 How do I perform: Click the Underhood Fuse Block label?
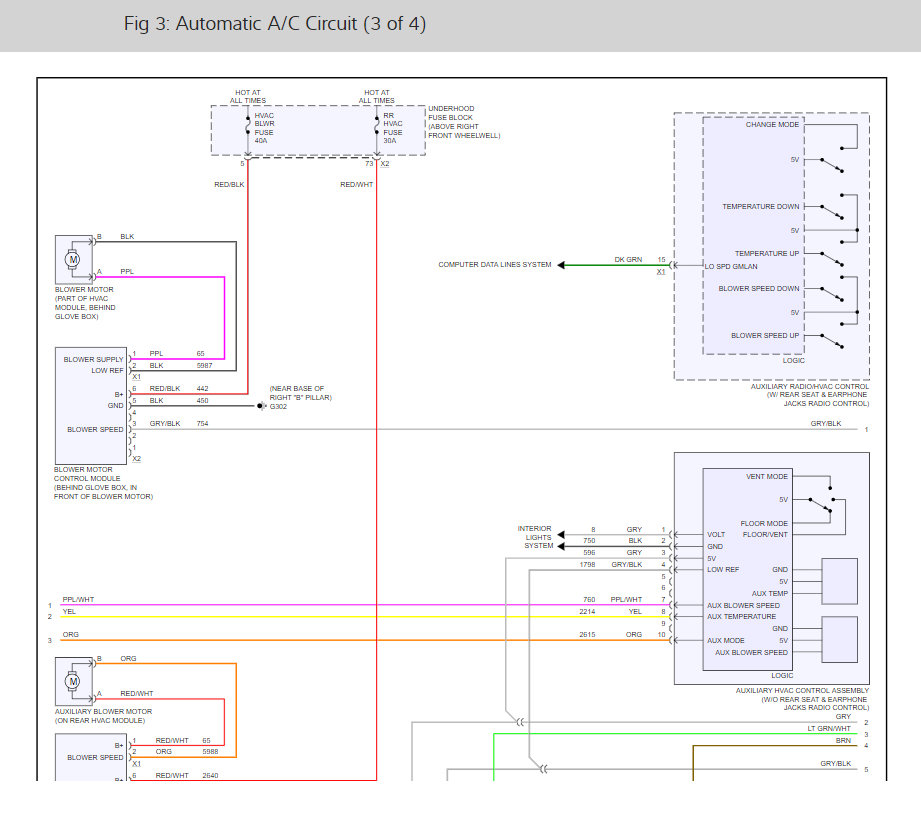pyautogui.click(x=464, y=122)
